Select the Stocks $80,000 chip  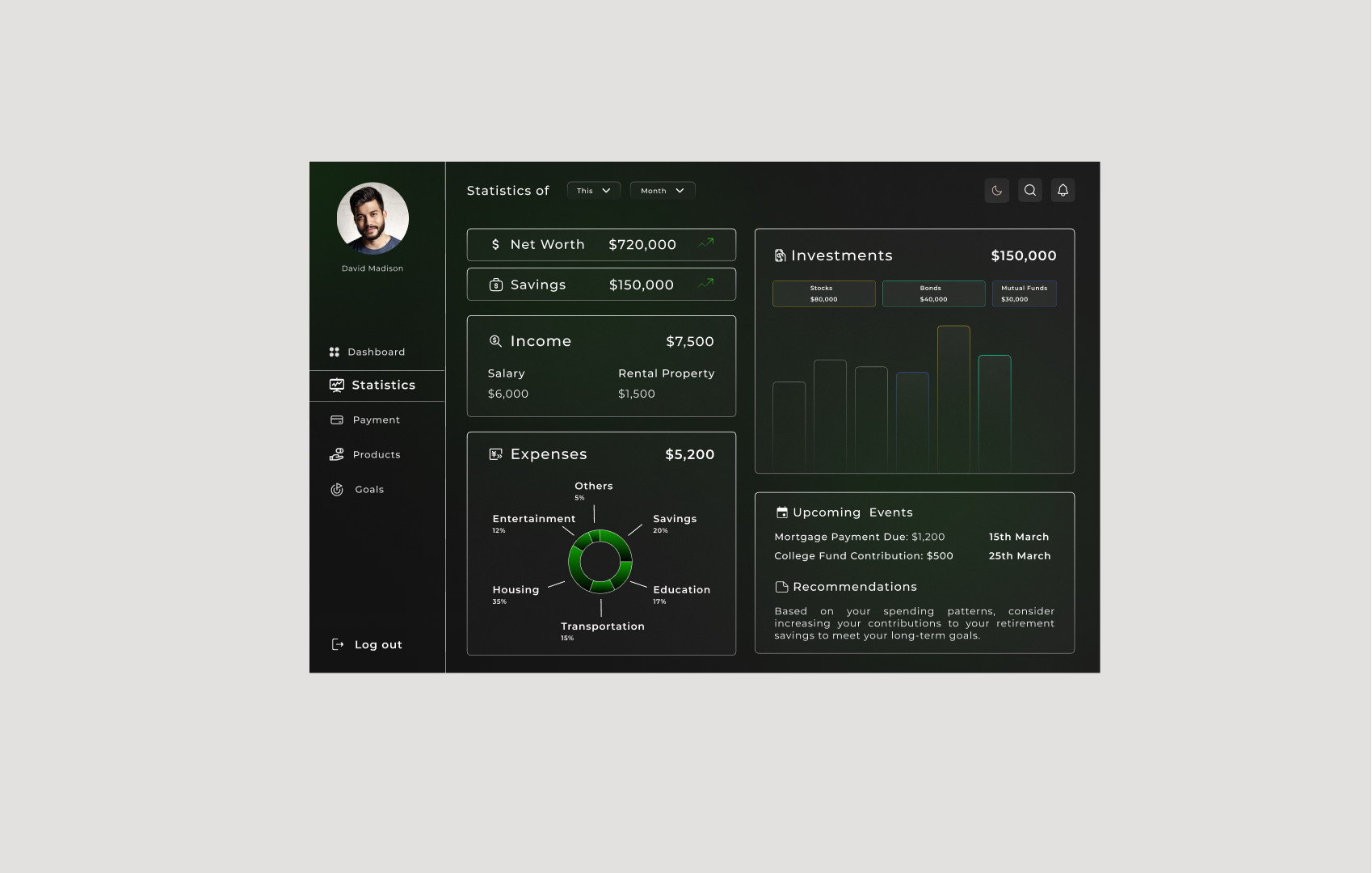pos(824,293)
